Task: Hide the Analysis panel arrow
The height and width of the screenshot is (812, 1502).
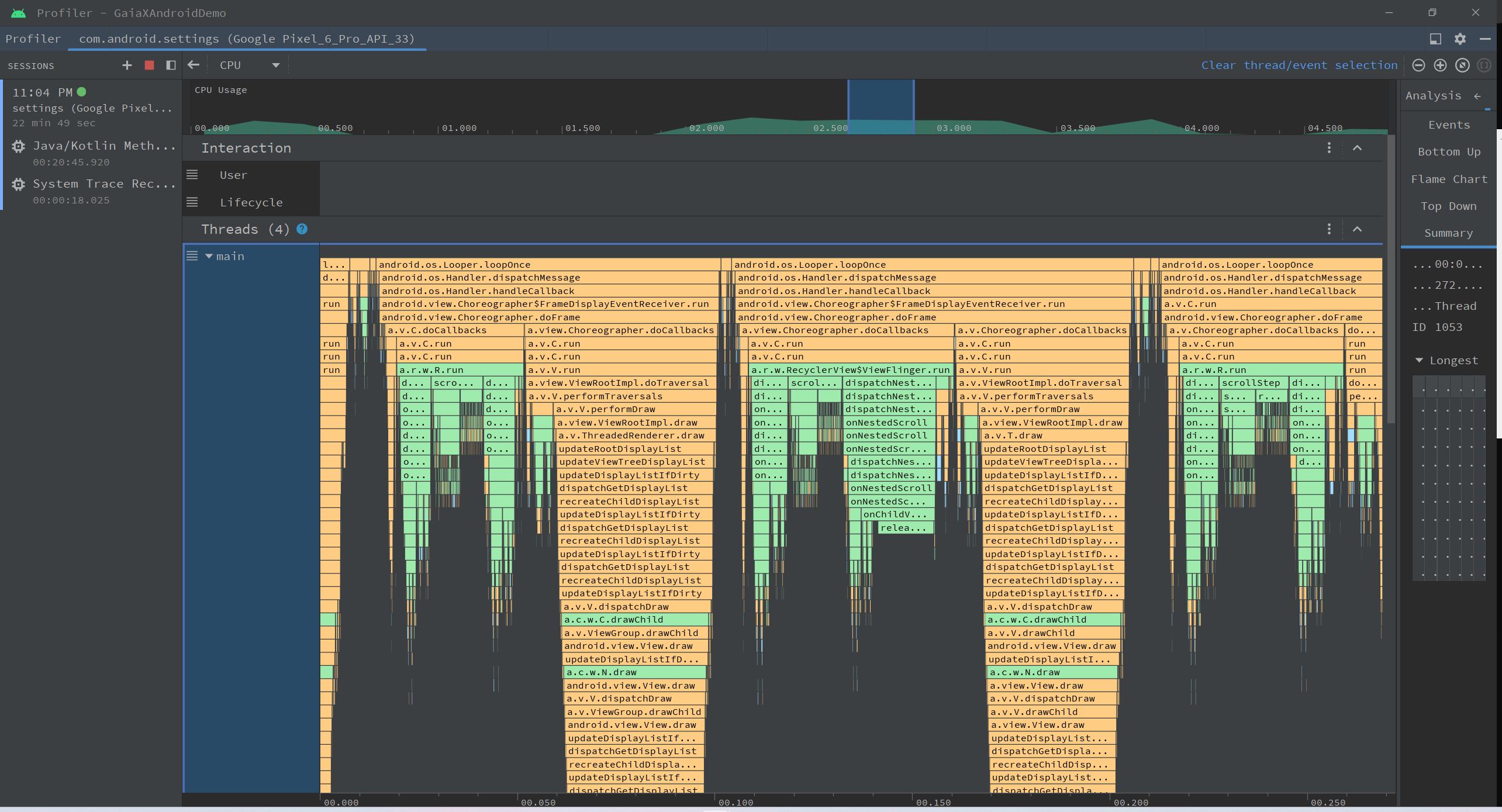Action: click(1477, 96)
